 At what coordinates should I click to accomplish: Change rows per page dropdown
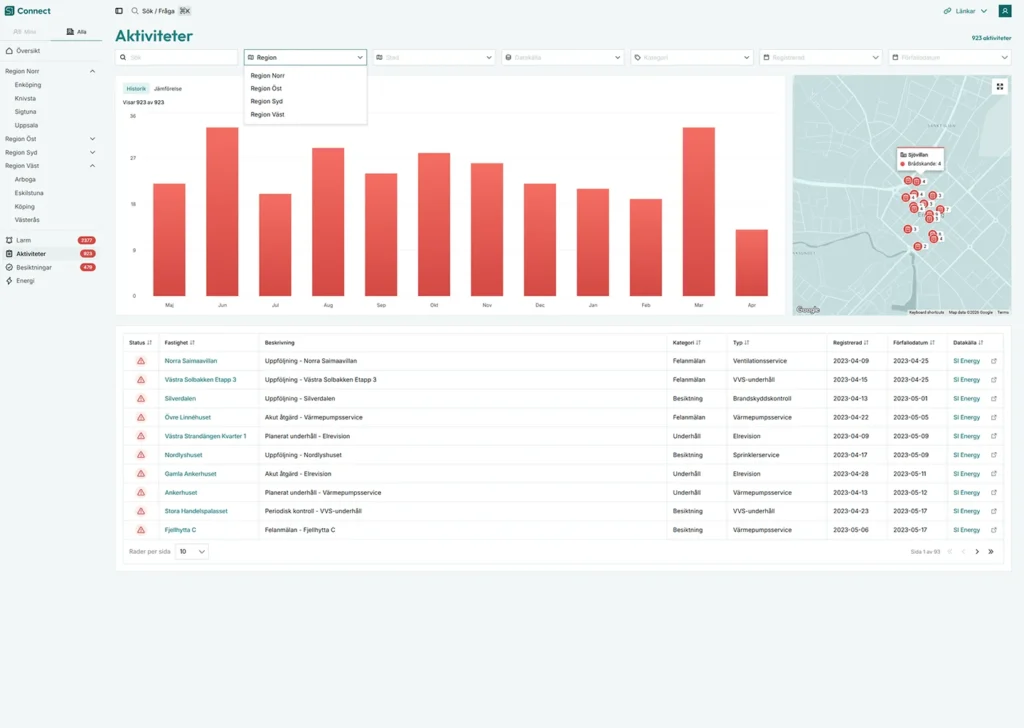point(192,552)
